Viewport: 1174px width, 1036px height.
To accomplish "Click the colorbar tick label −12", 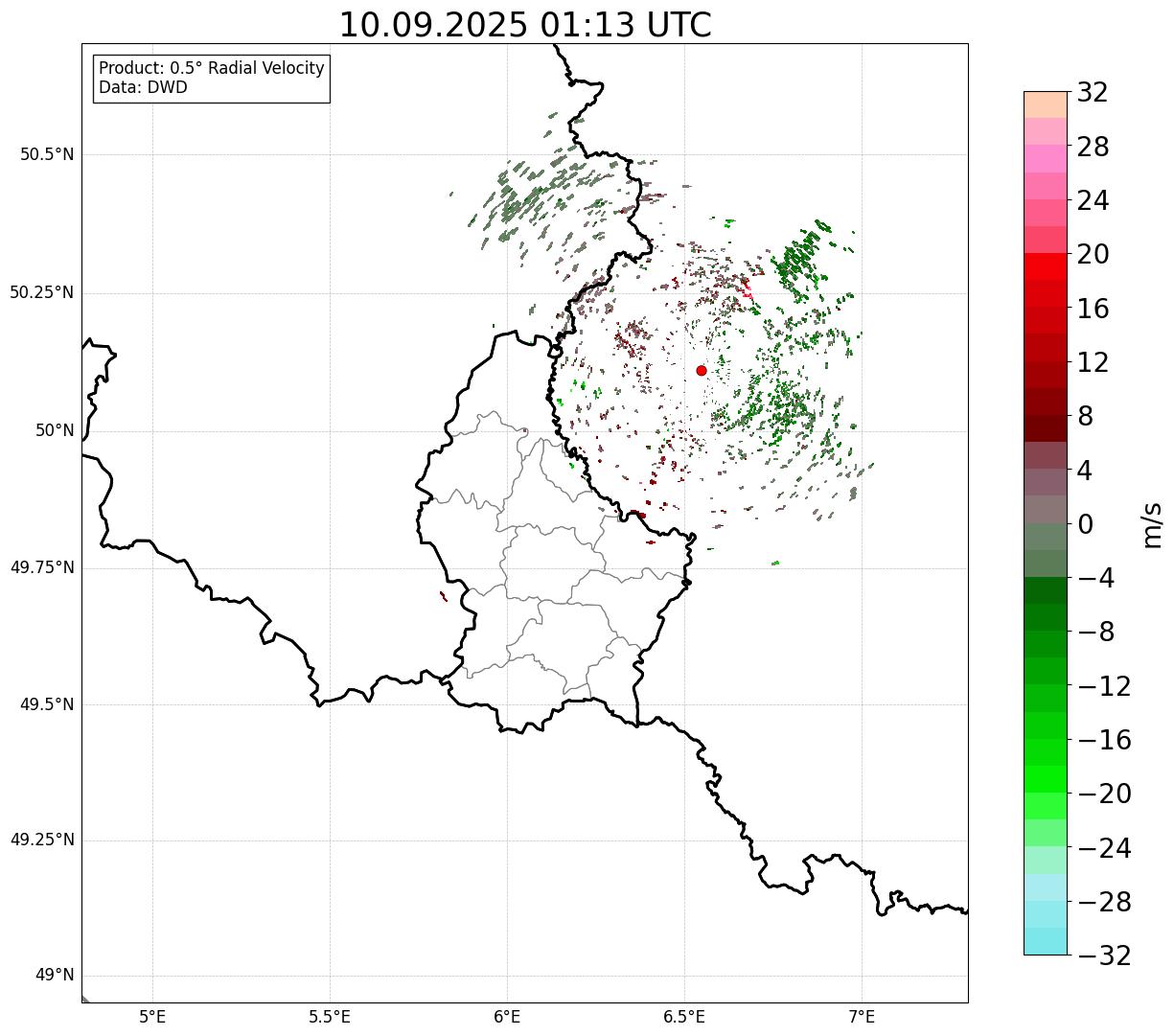I will 1104,685.
